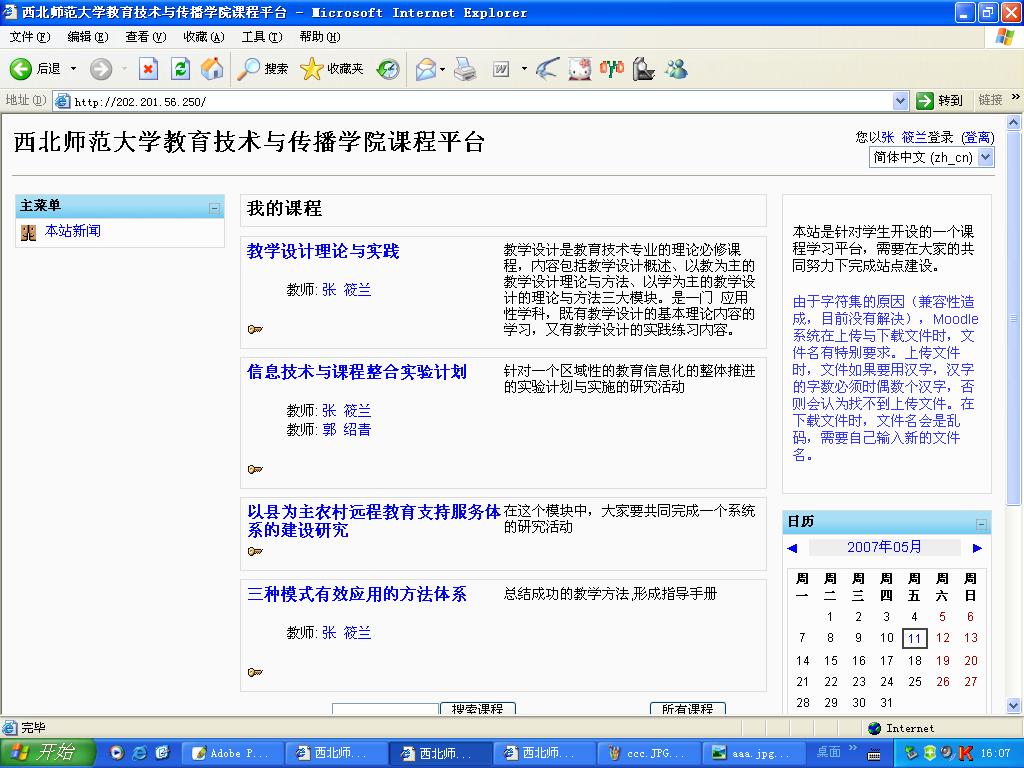Screen dimensions: 1024x768
Task: Click the page icon in address bar
Action: point(63,101)
